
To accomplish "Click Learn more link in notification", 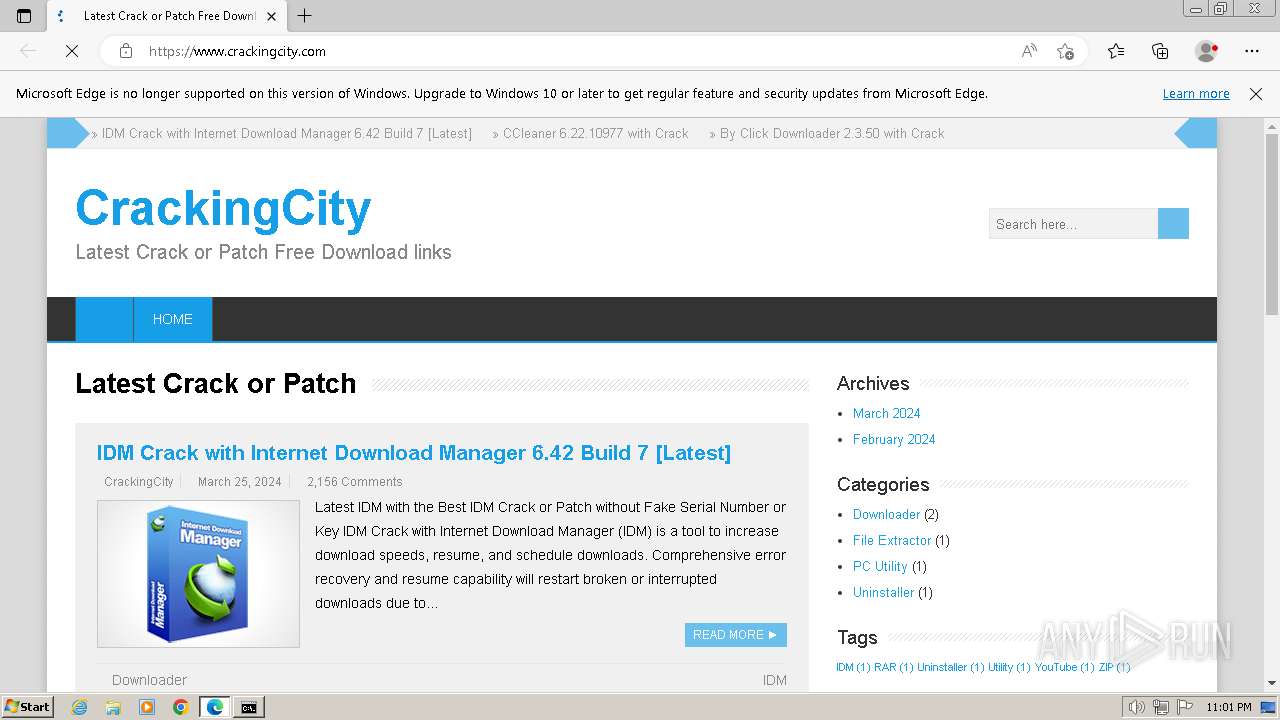I will tap(1196, 94).
